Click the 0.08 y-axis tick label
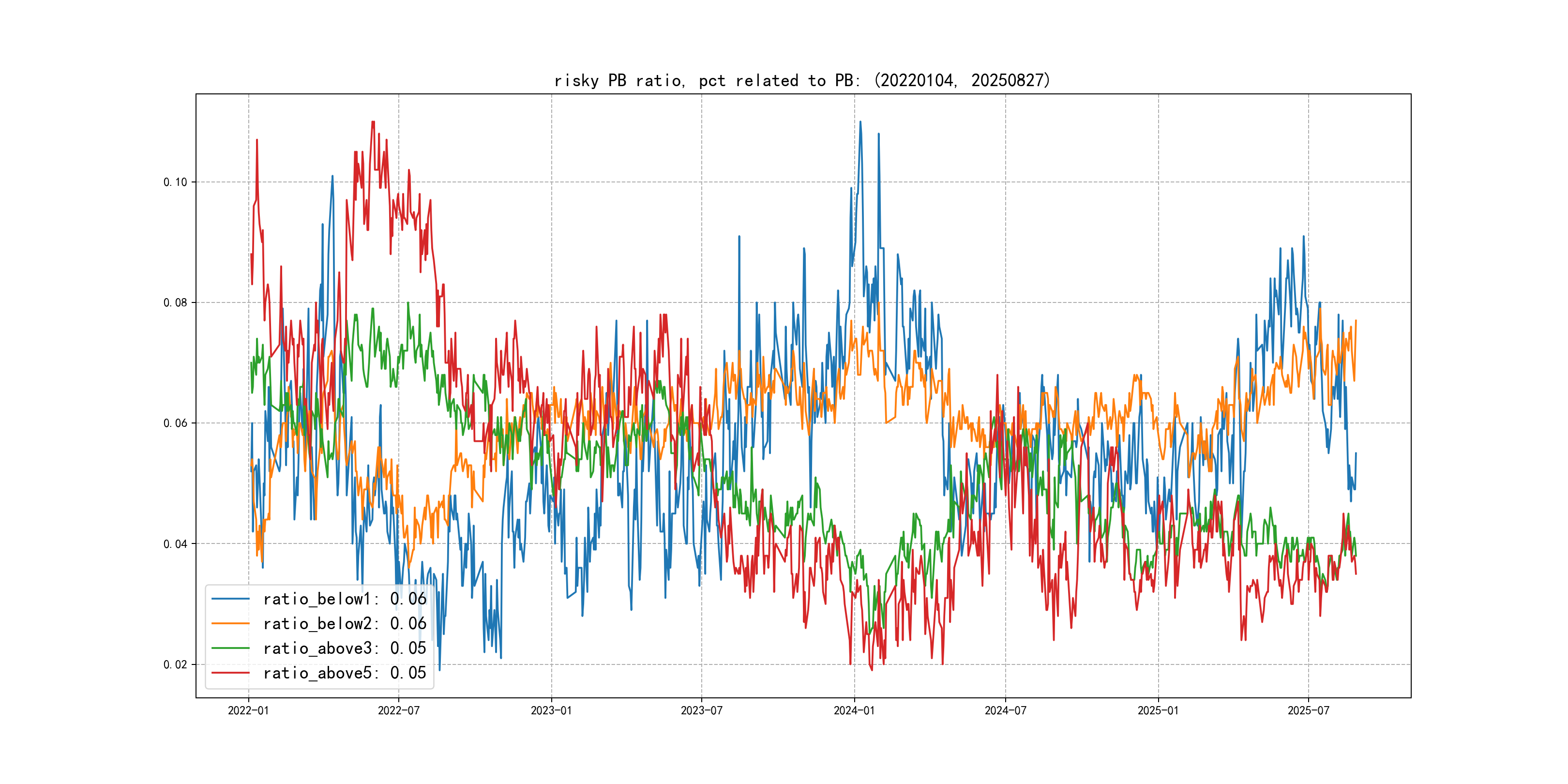The image size is (1568, 784). pos(175,302)
